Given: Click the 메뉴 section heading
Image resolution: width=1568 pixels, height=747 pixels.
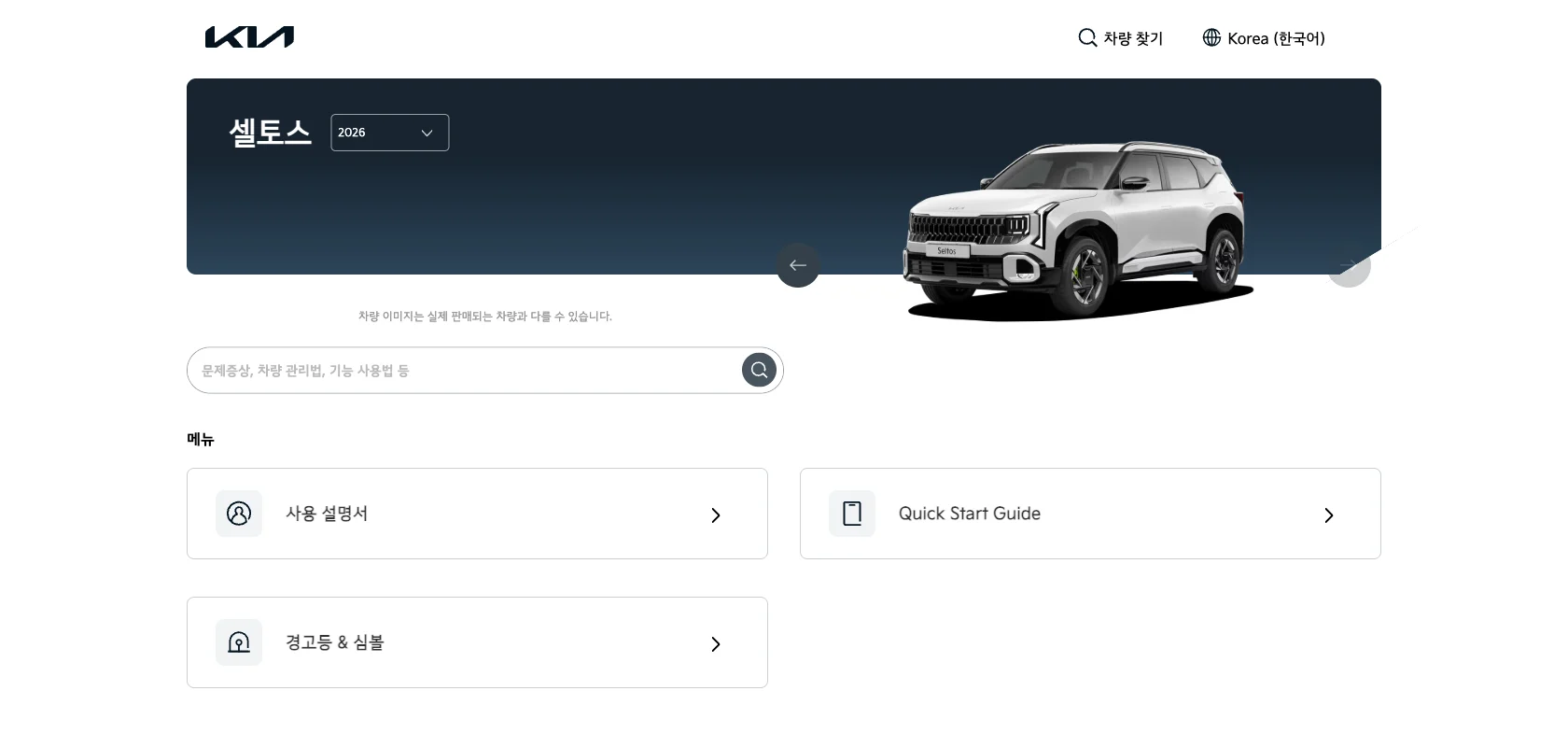Looking at the screenshot, I should (201, 439).
